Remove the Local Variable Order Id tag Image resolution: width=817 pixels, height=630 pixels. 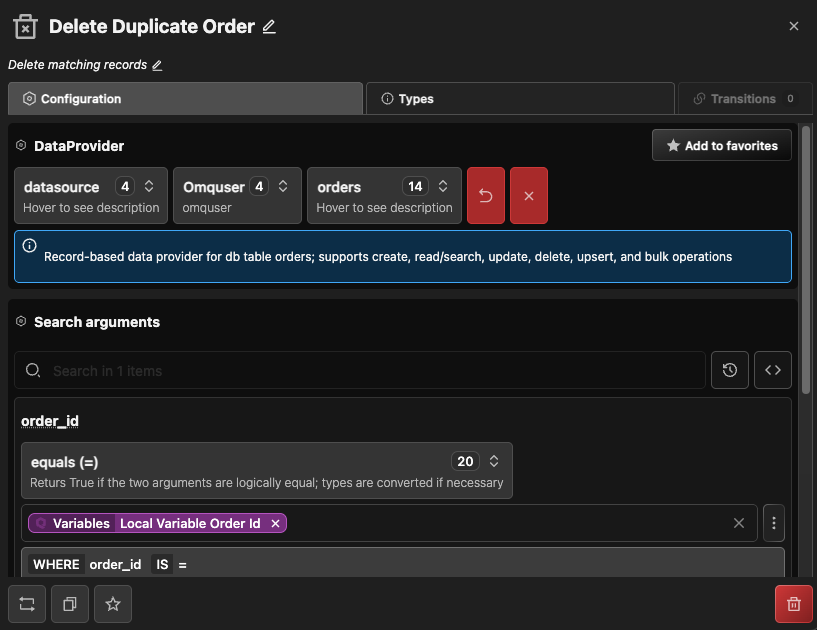(x=275, y=523)
